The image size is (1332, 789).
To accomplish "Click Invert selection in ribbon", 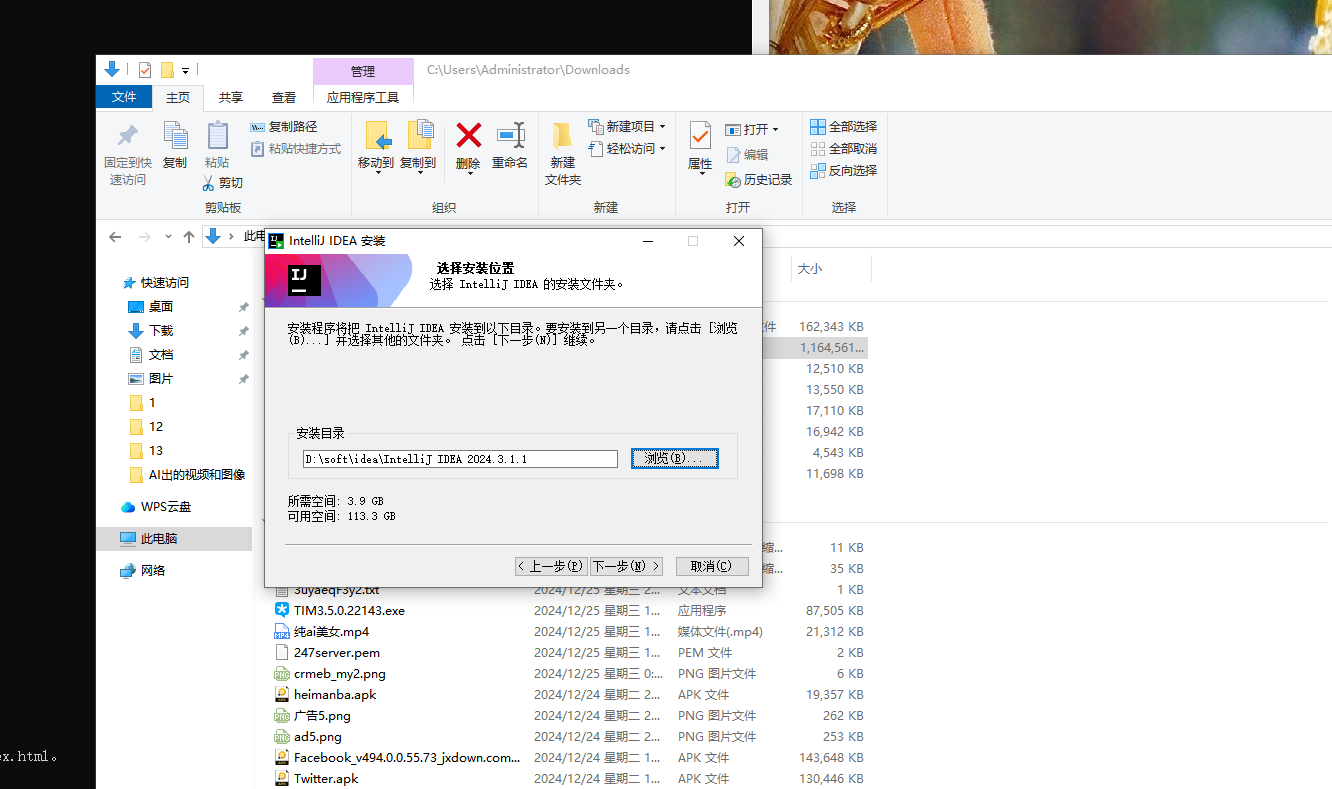I will click(843, 171).
